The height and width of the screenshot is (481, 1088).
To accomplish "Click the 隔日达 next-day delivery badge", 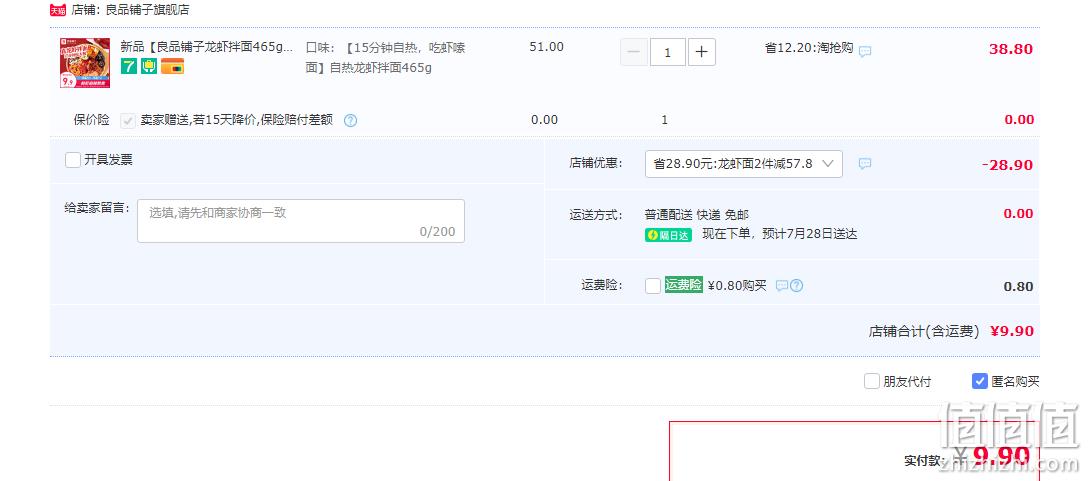I will [x=668, y=235].
